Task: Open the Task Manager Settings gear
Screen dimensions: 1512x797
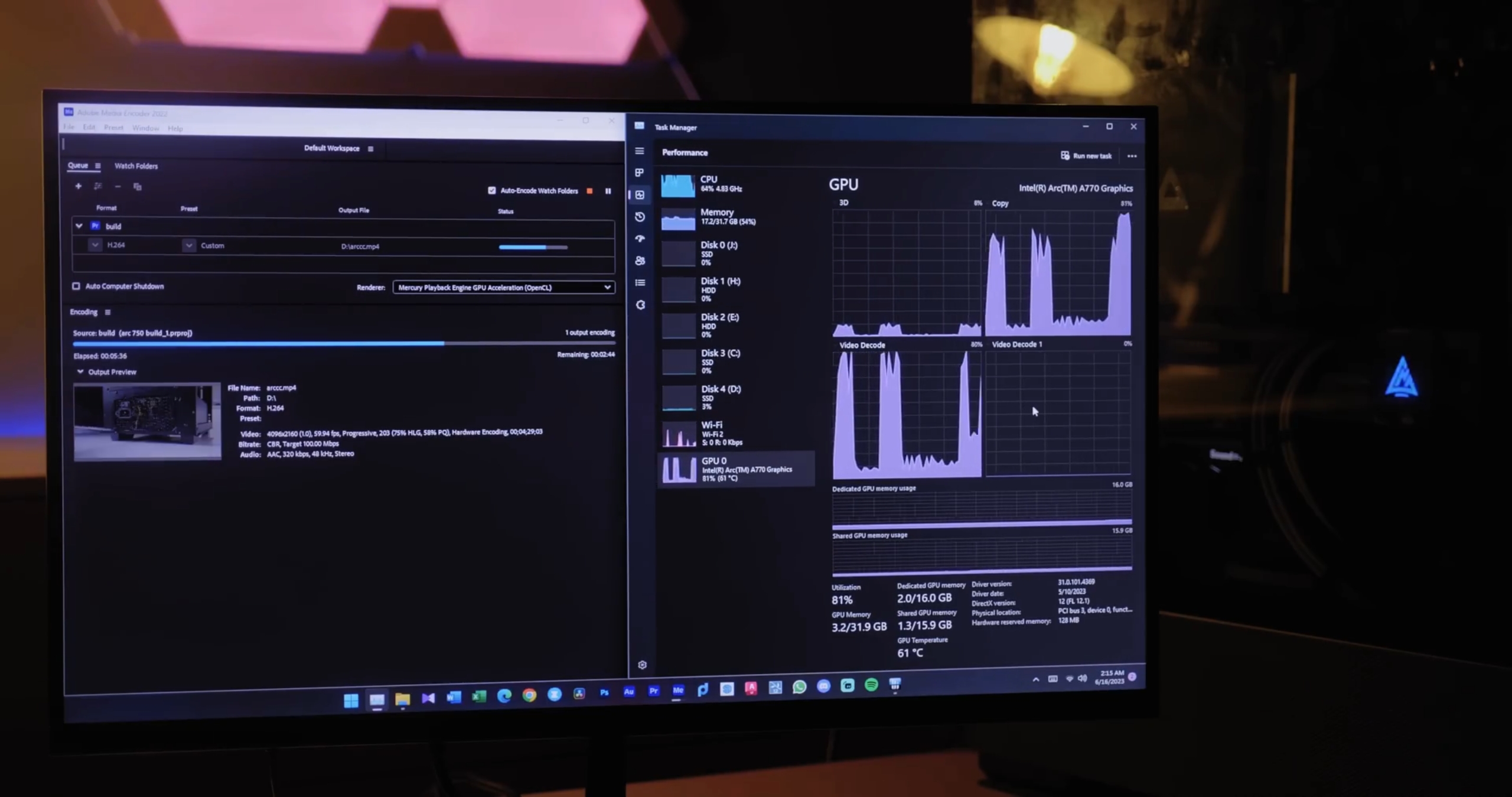Action: [x=642, y=665]
